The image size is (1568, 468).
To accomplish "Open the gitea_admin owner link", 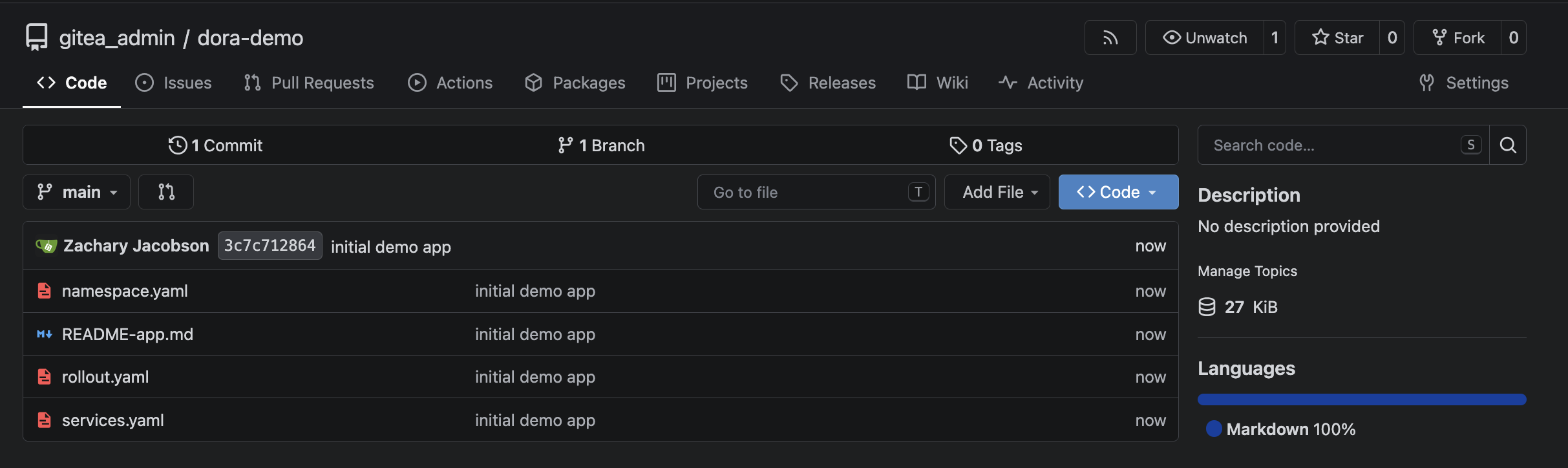I will pyautogui.click(x=117, y=38).
